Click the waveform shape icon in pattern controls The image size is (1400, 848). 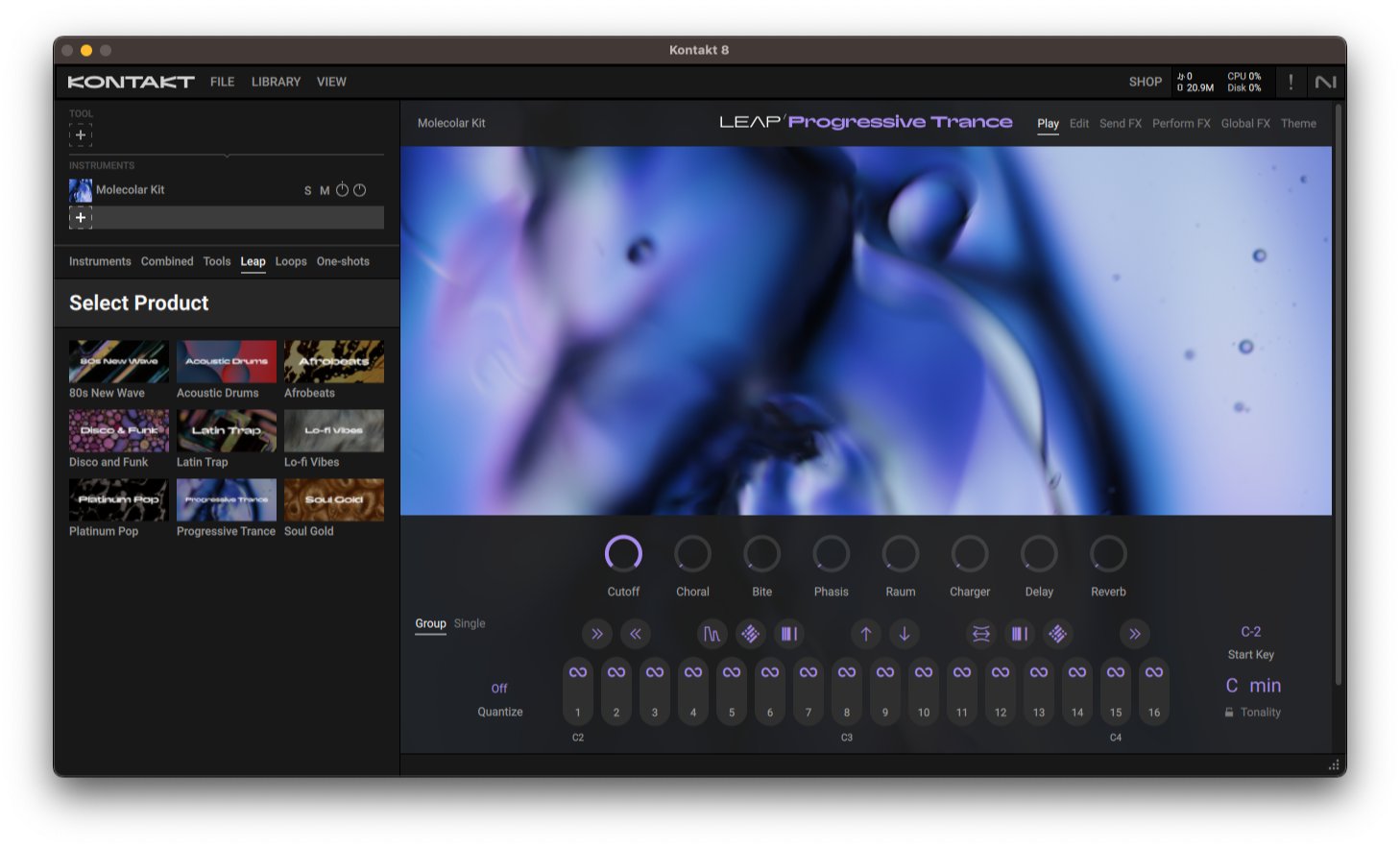point(712,634)
